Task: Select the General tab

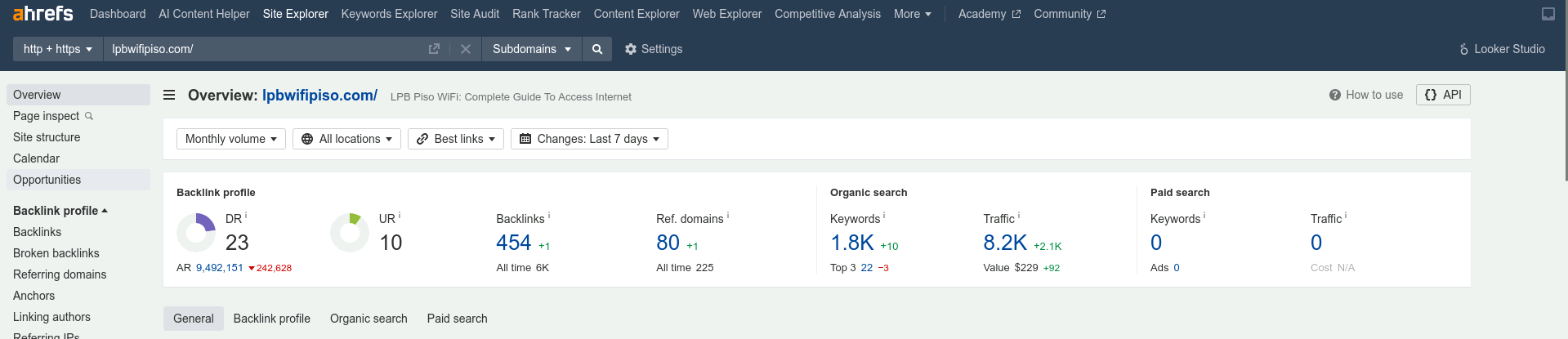Action: coord(194,319)
